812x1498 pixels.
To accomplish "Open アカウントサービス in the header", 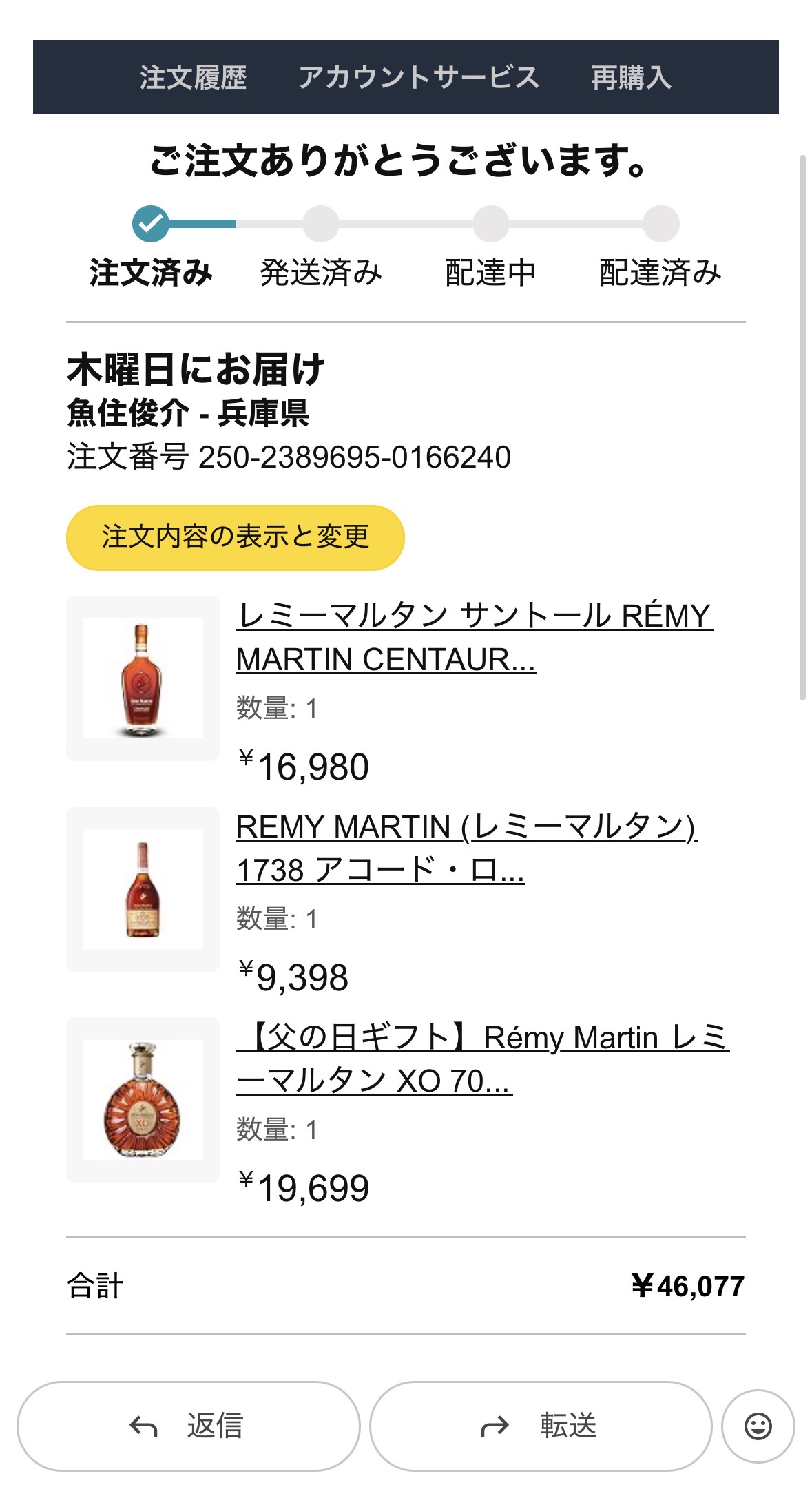I will click(x=418, y=77).
